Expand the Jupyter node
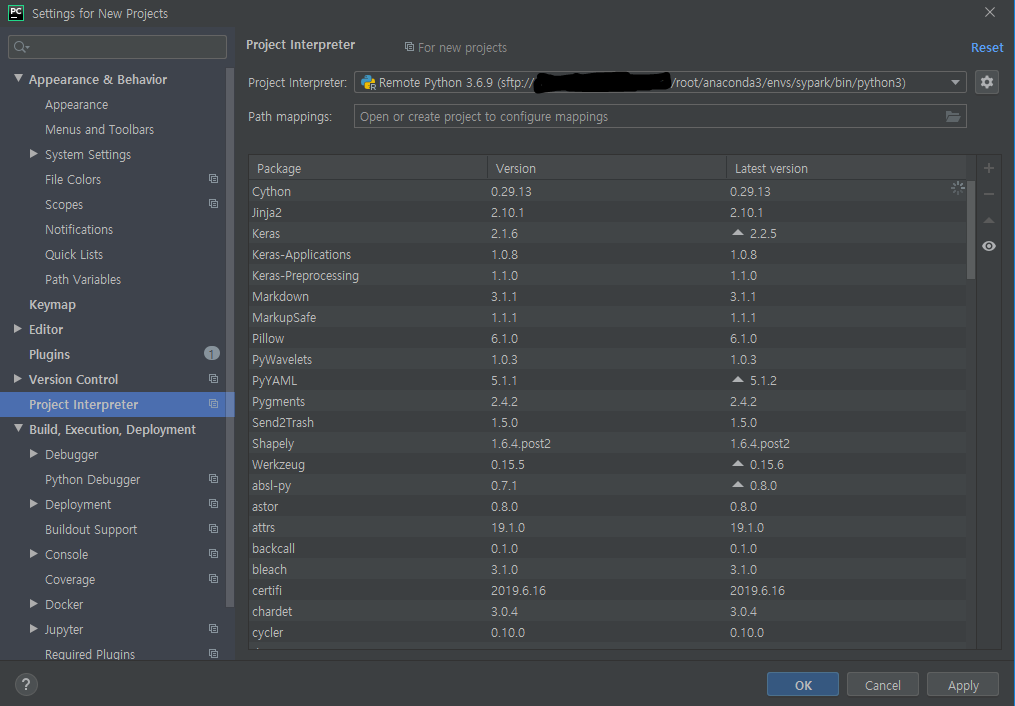The image size is (1015, 706). pyautogui.click(x=34, y=628)
